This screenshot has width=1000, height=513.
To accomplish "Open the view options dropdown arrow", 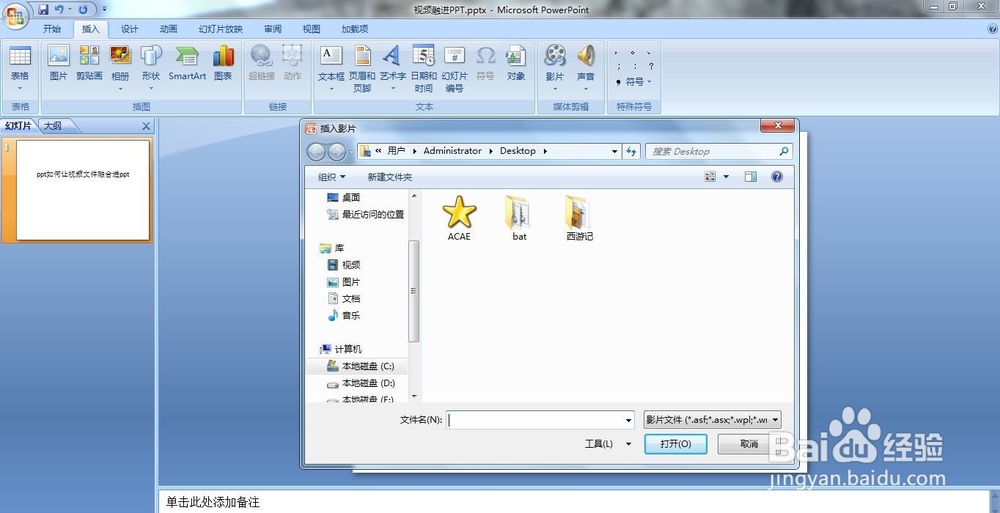I will pos(726,177).
